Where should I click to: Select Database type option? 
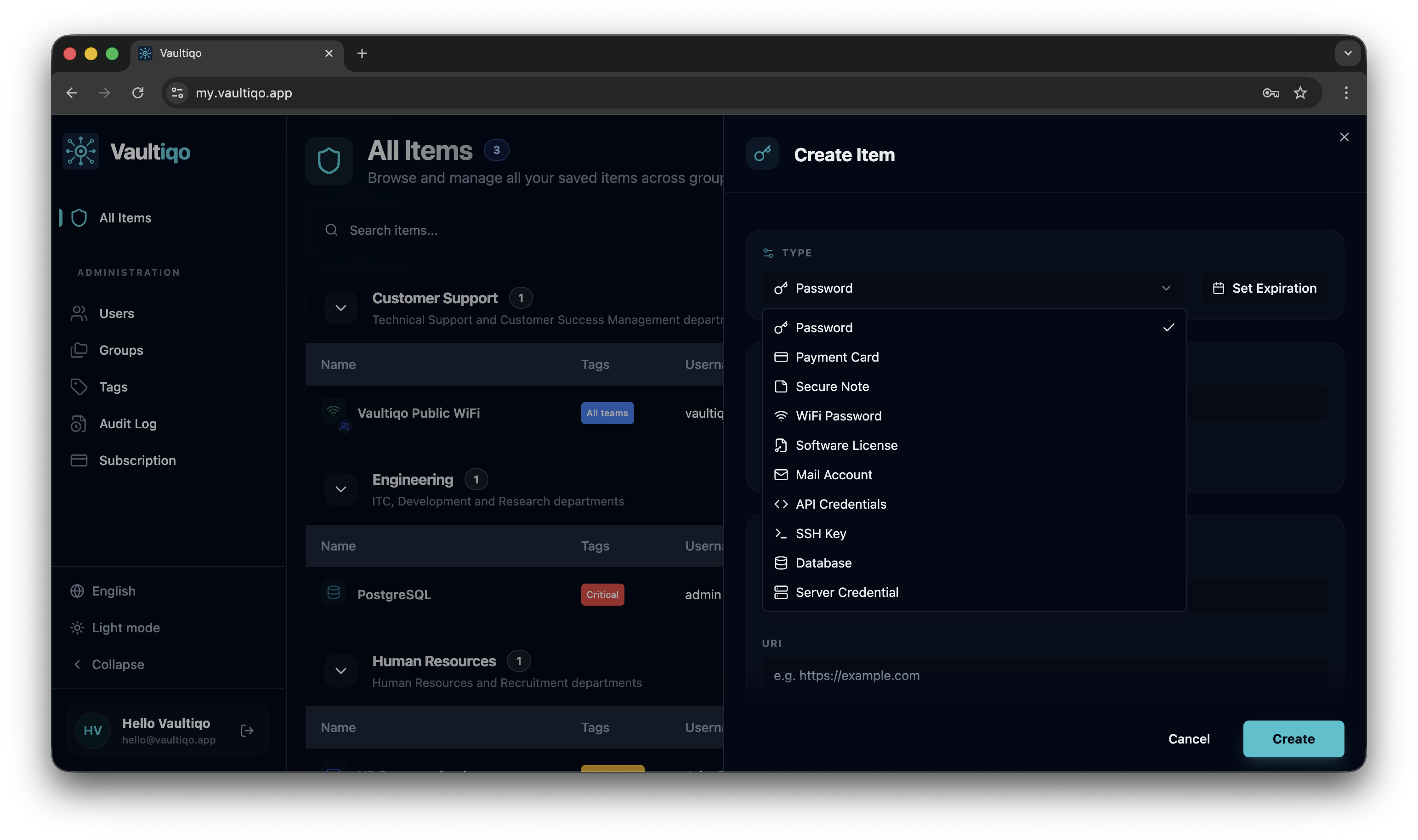[974, 563]
